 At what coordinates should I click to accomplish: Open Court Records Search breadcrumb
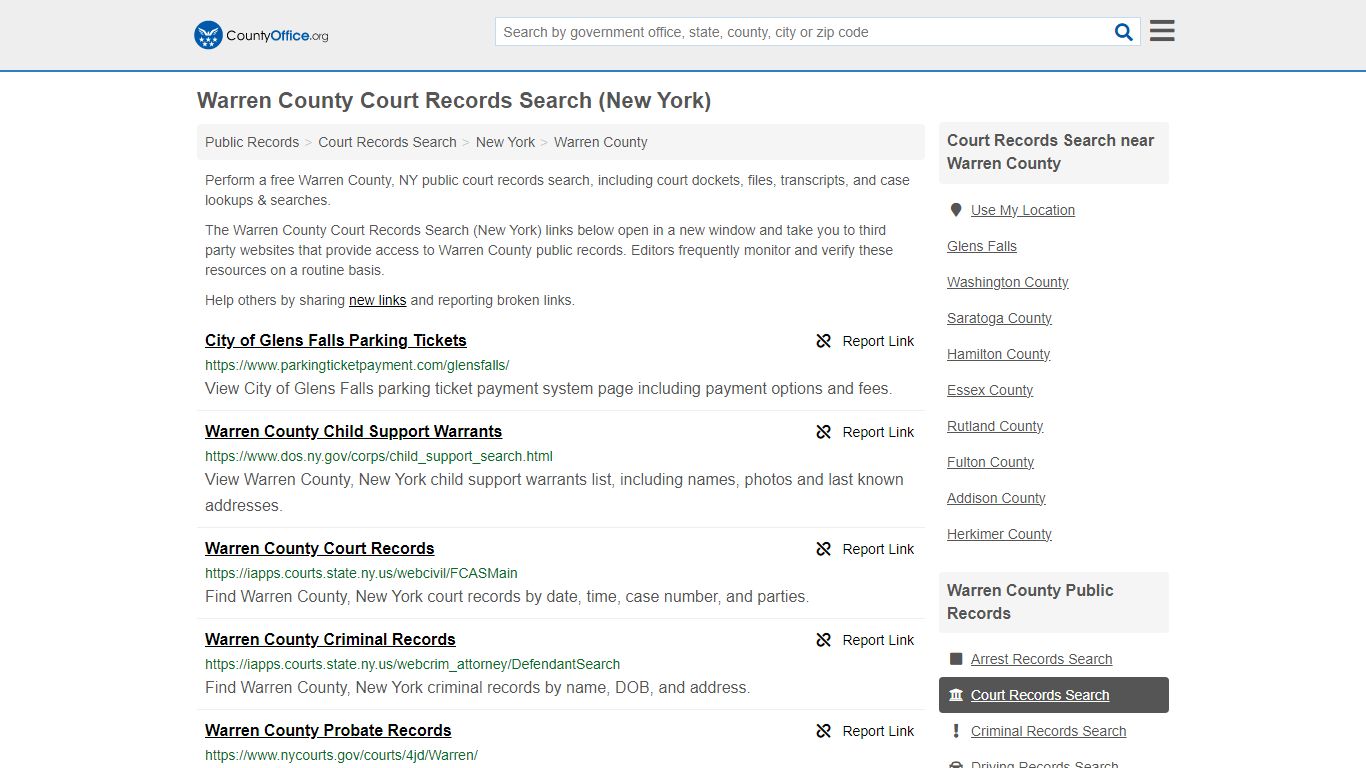(387, 142)
